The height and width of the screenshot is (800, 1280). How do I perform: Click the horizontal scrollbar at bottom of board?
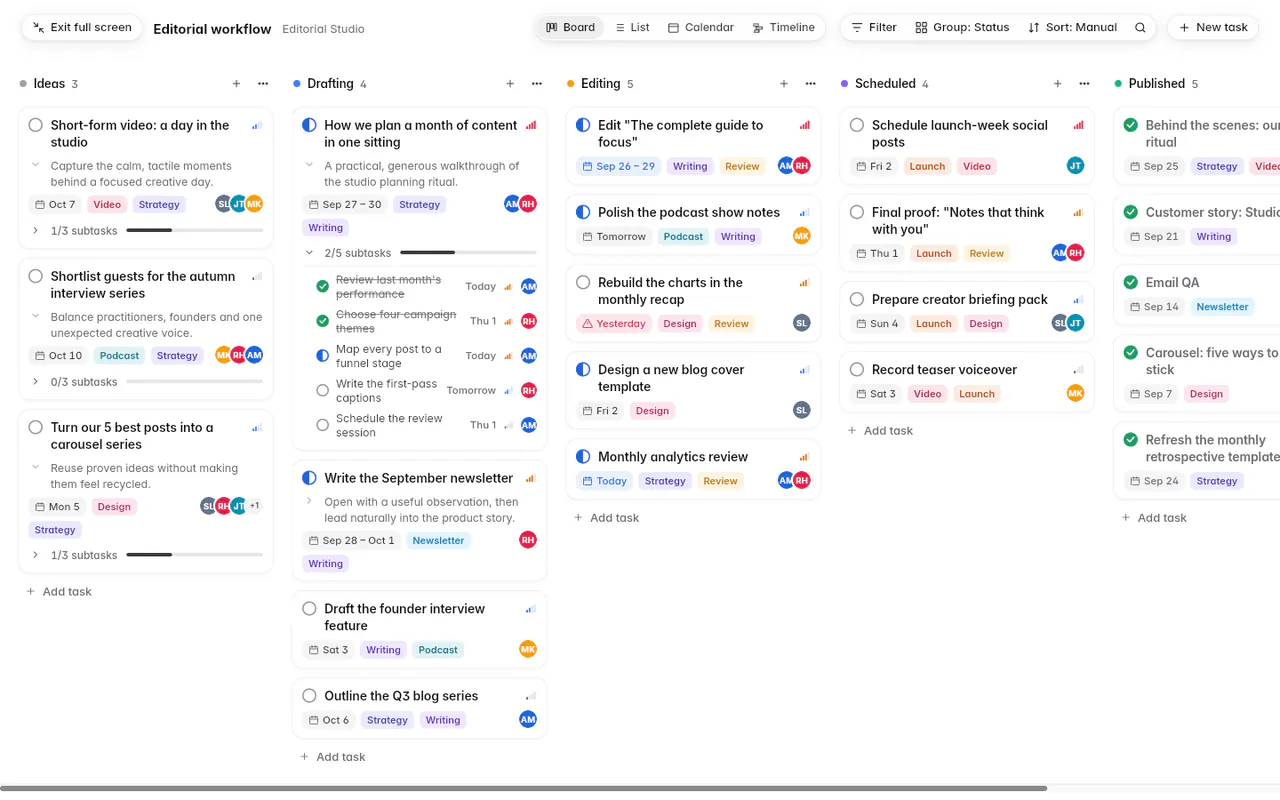[523, 788]
